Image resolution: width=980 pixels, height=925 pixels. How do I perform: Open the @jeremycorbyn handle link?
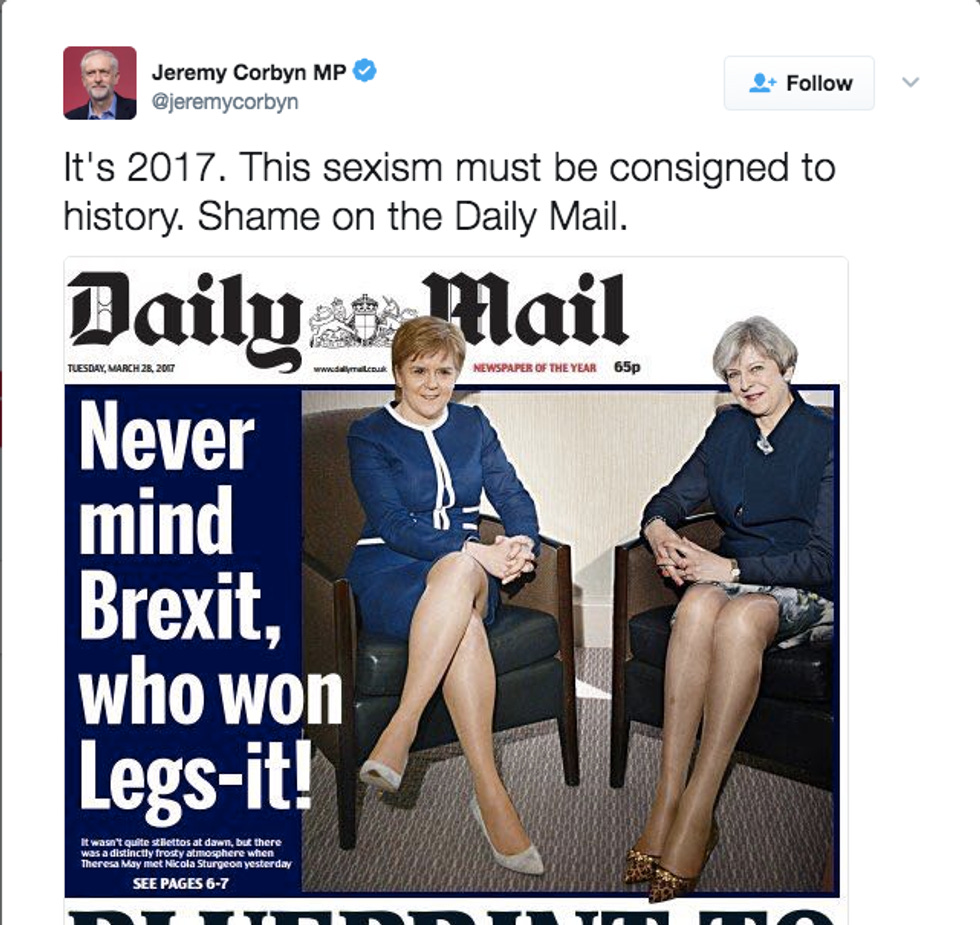[225, 101]
